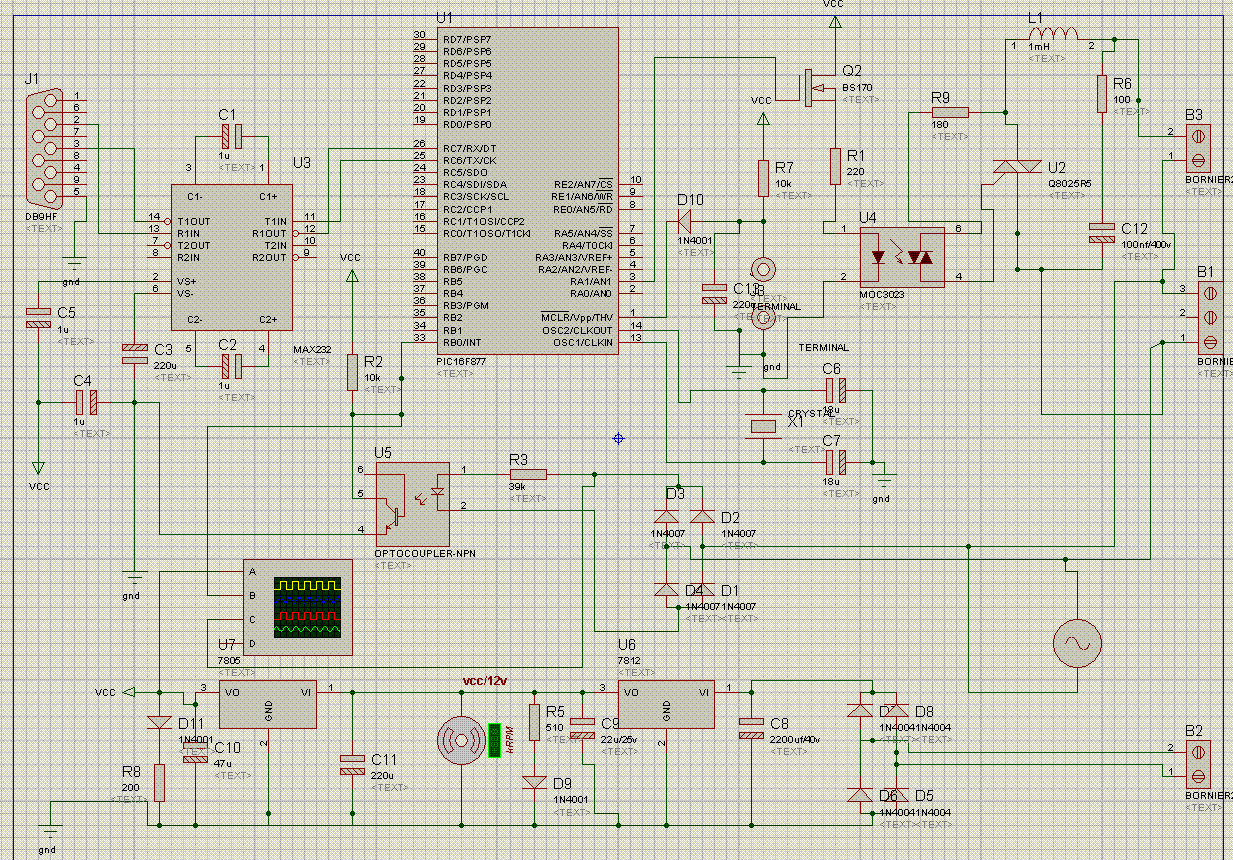
Task: Select capacitor C8 2200uf symbol
Action: pos(751,728)
